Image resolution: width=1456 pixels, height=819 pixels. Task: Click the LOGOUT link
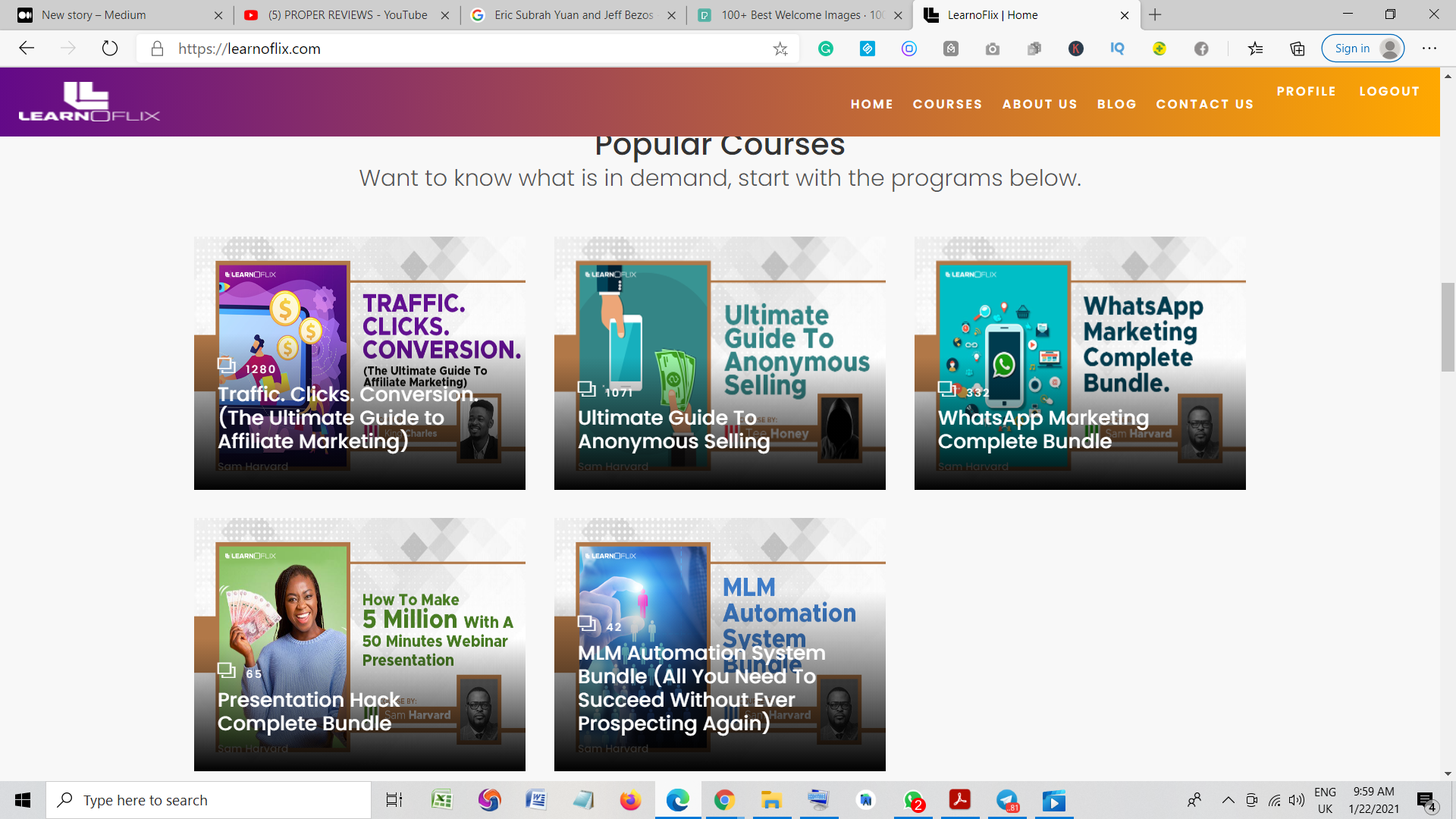1389,91
